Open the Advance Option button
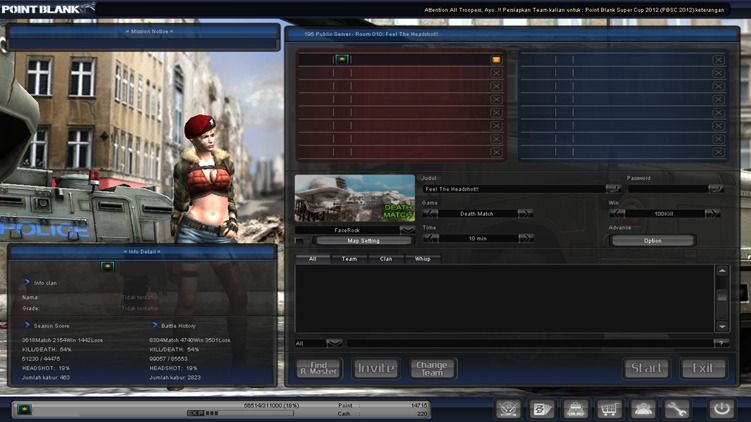This screenshot has width=751, height=422. pyautogui.click(x=653, y=241)
